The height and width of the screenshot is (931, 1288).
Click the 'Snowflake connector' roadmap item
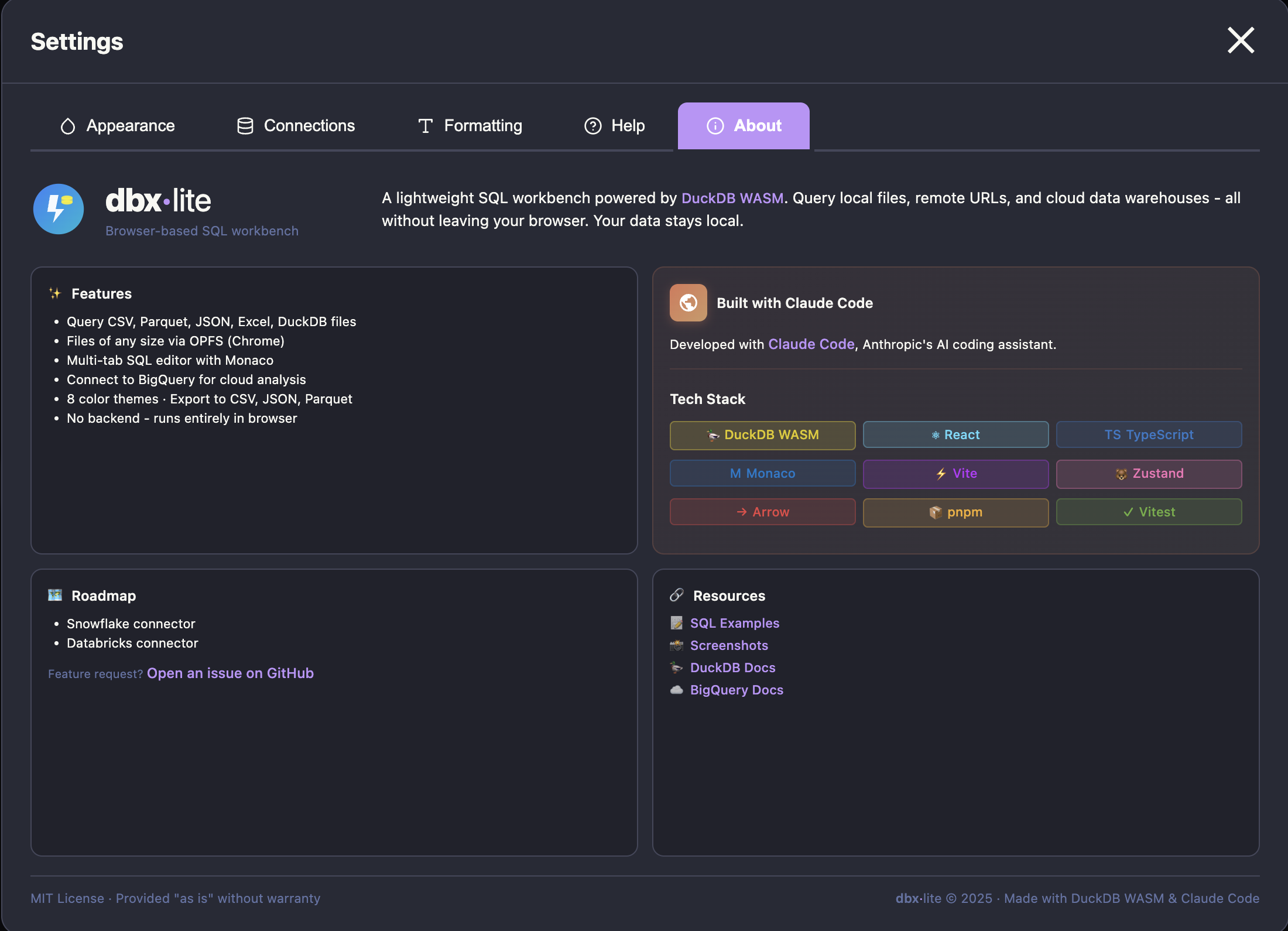131,624
